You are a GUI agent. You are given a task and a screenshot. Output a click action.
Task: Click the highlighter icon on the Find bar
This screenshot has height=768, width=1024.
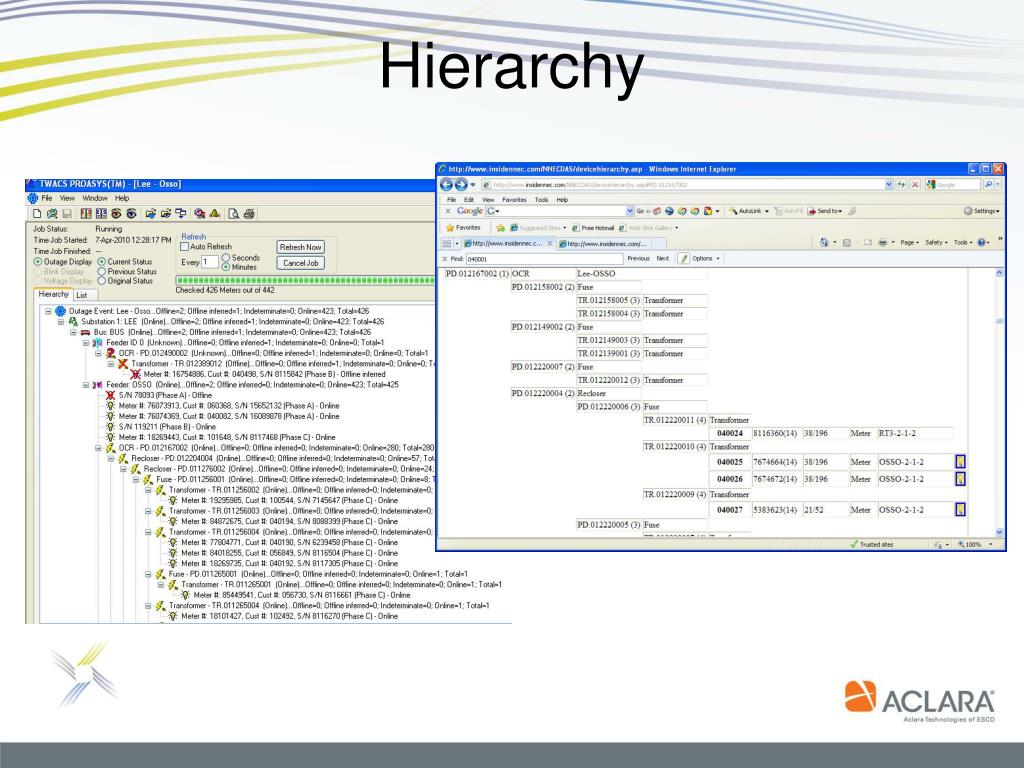pyautogui.click(x=684, y=259)
